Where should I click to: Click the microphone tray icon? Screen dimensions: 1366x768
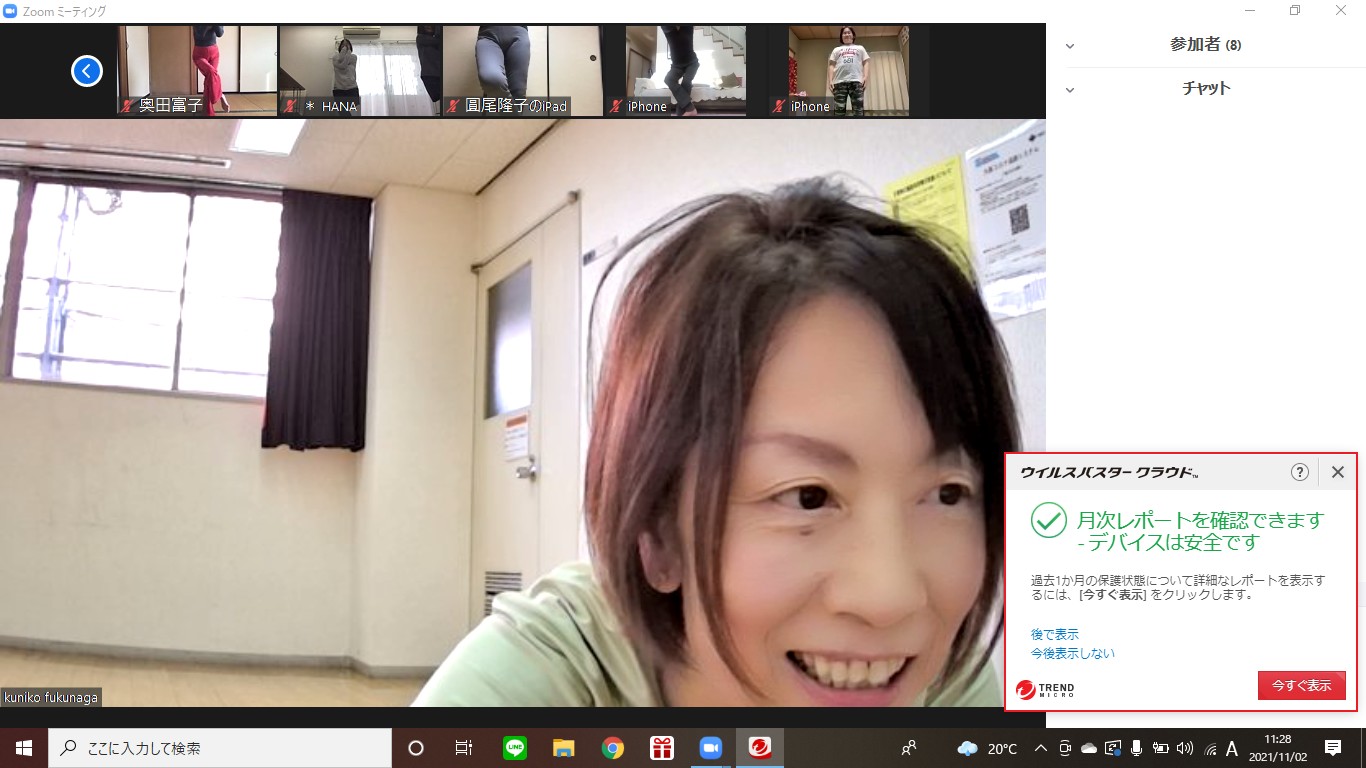(x=1136, y=748)
